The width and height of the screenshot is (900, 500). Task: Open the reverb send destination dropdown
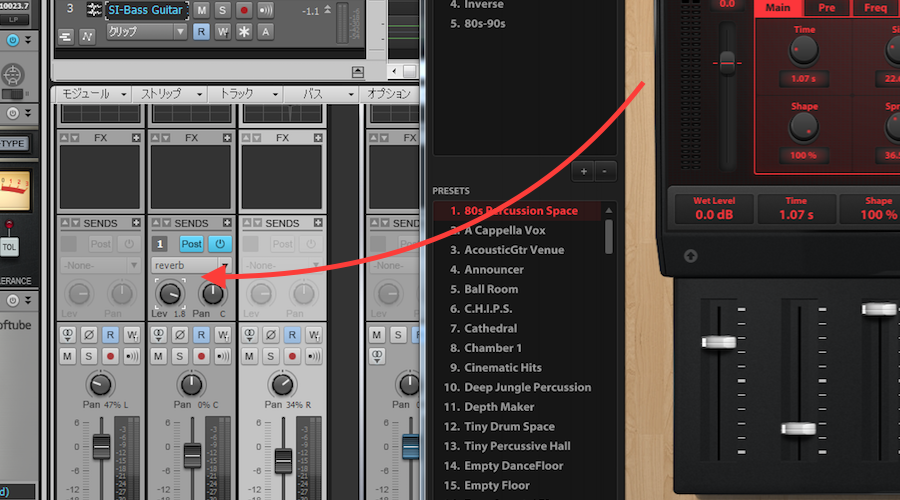pyautogui.click(x=190, y=265)
